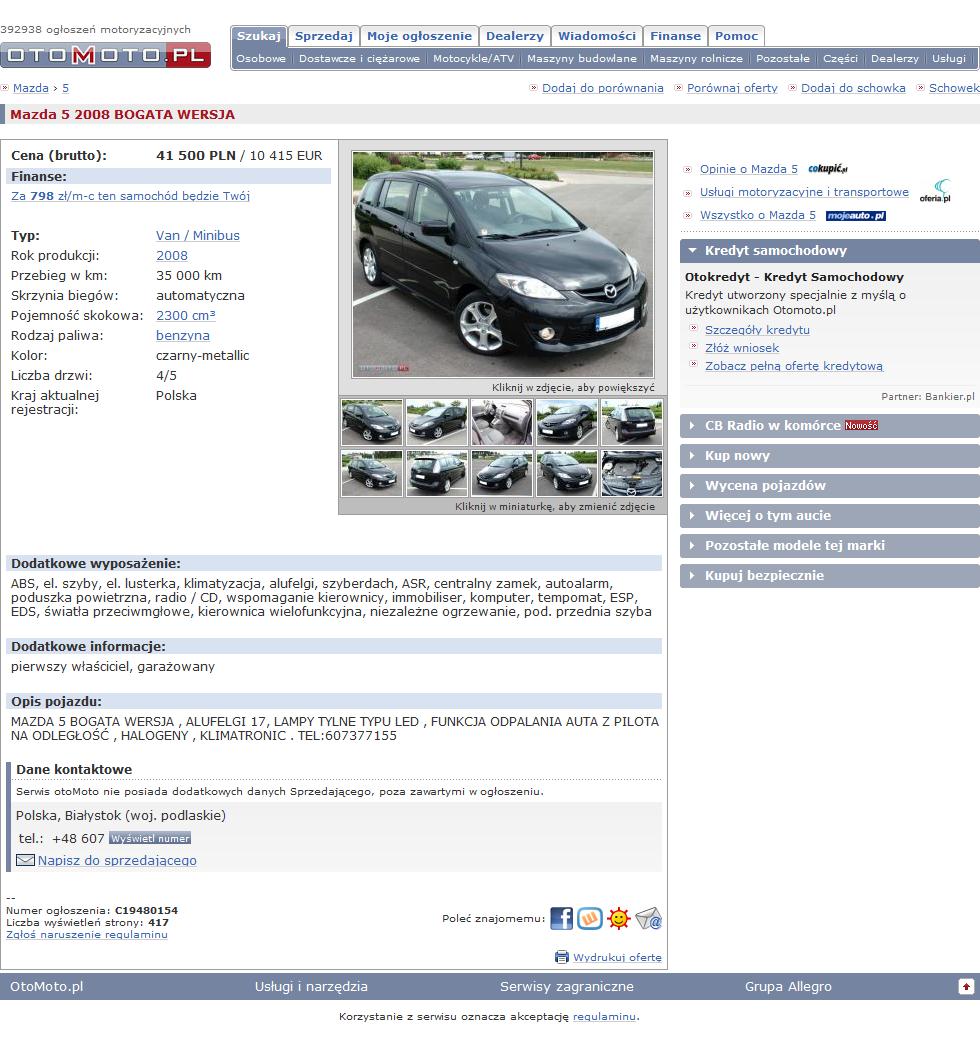980x1042 pixels.
Task: Expand Pozostałe modele tej marki section
Action: point(829,545)
